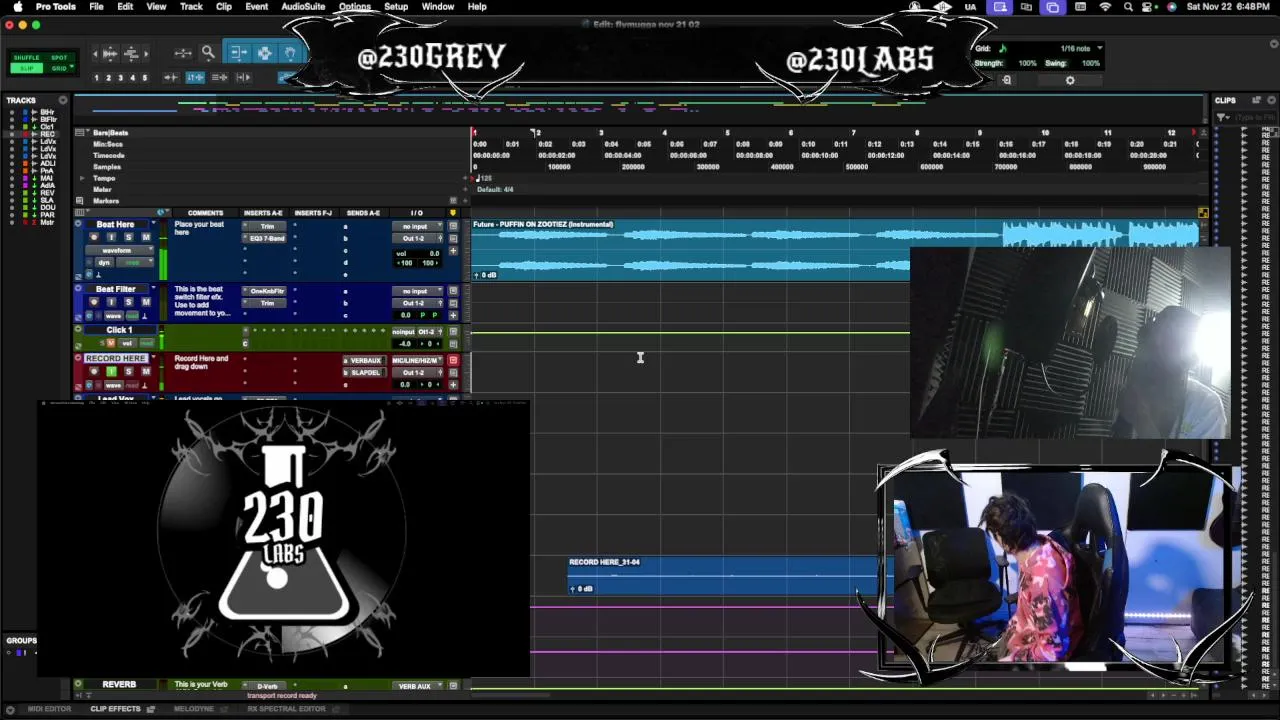Open the Apple menu
This screenshot has width=1280, height=720.
click(17, 7)
